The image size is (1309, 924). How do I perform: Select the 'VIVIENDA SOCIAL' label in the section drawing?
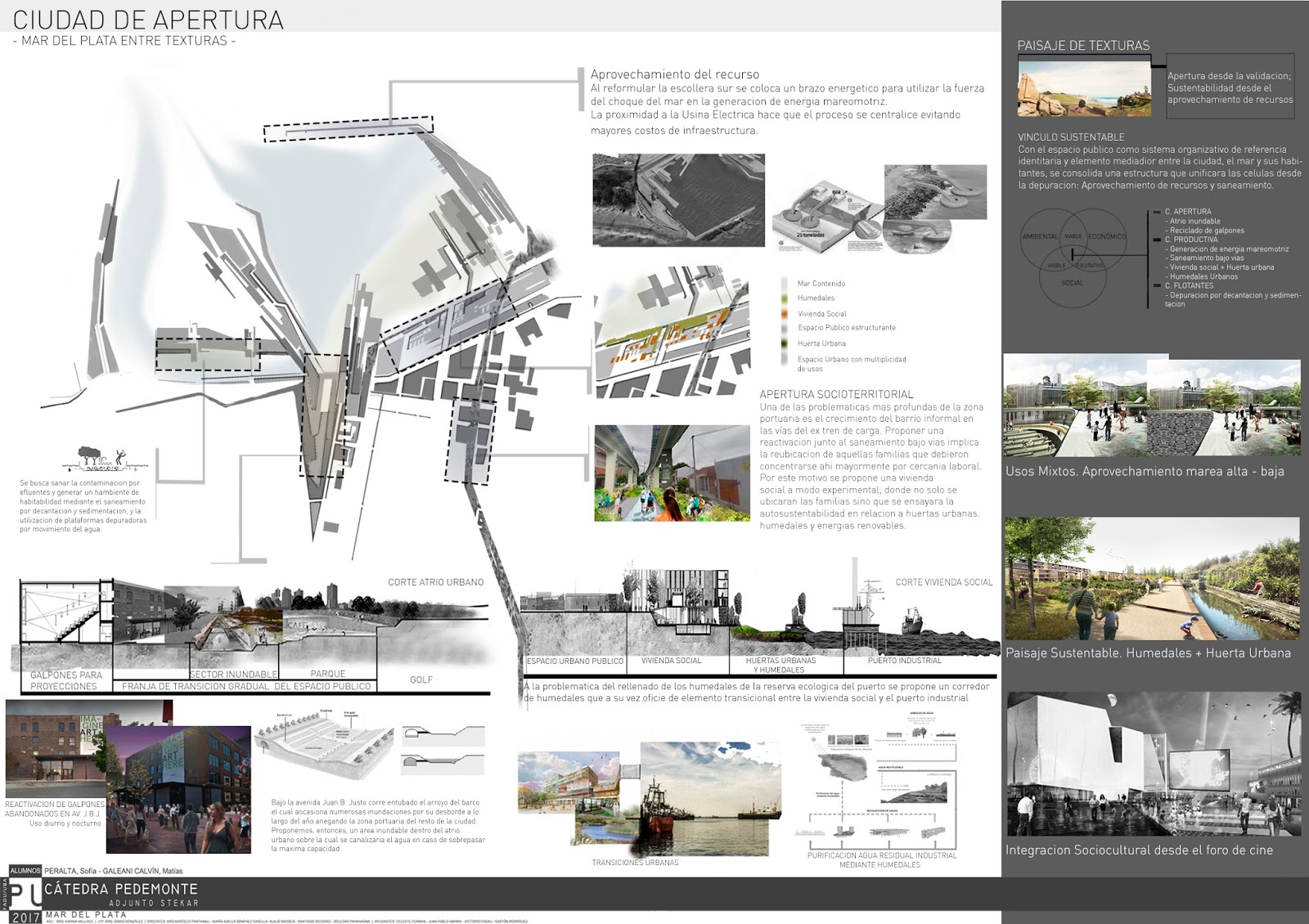pyautogui.click(x=671, y=660)
